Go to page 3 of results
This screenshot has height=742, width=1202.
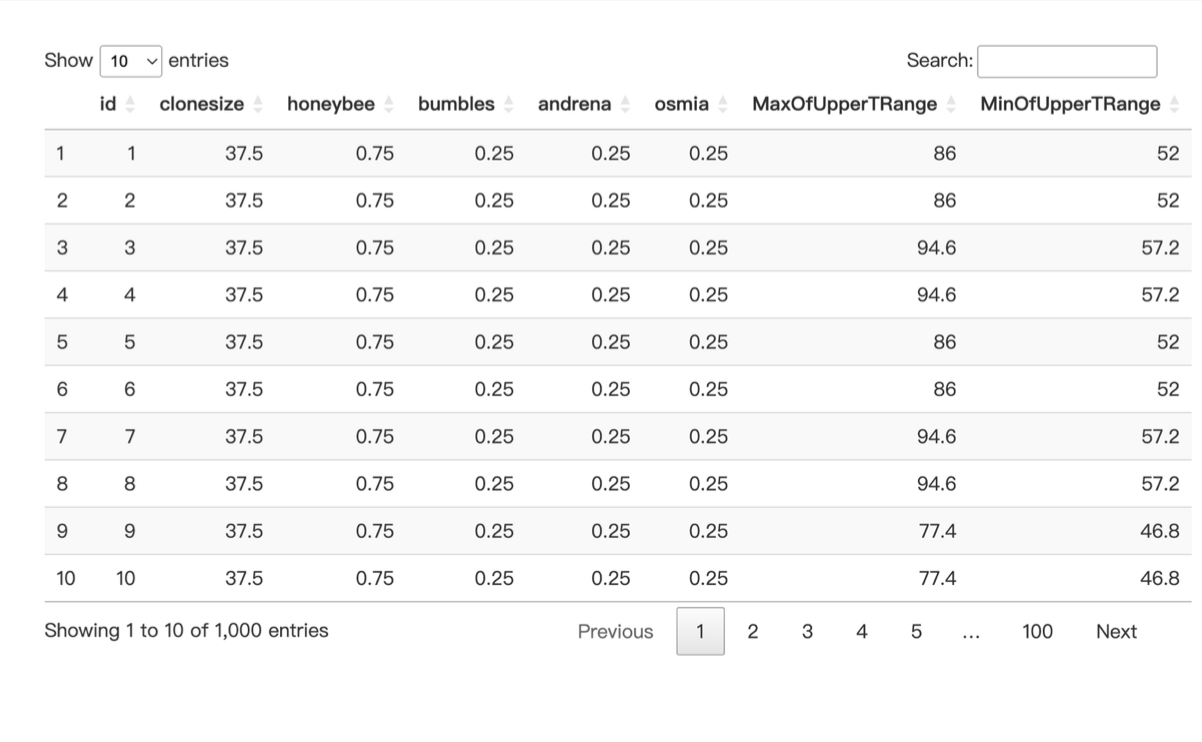pos(807,632)
